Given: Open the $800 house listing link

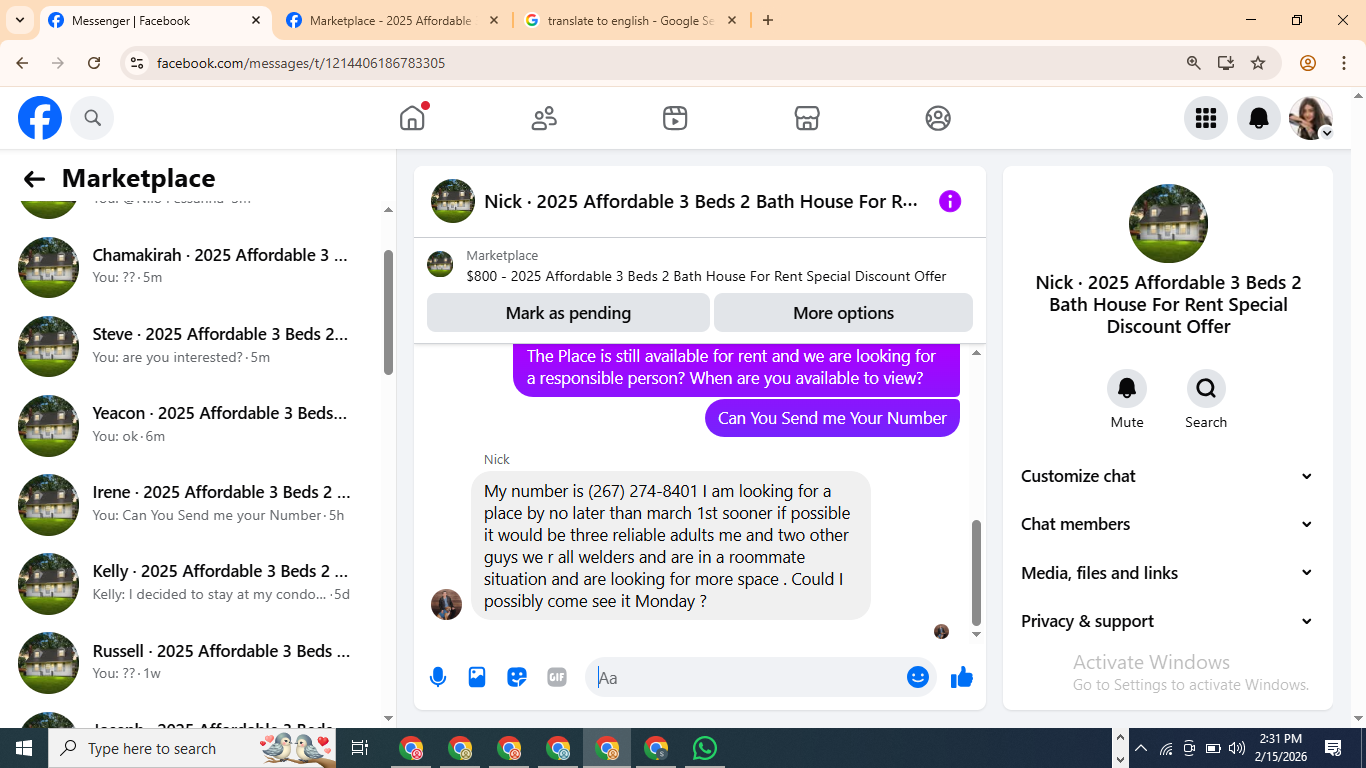Looking at the screenshot, I should coord(706,276).
